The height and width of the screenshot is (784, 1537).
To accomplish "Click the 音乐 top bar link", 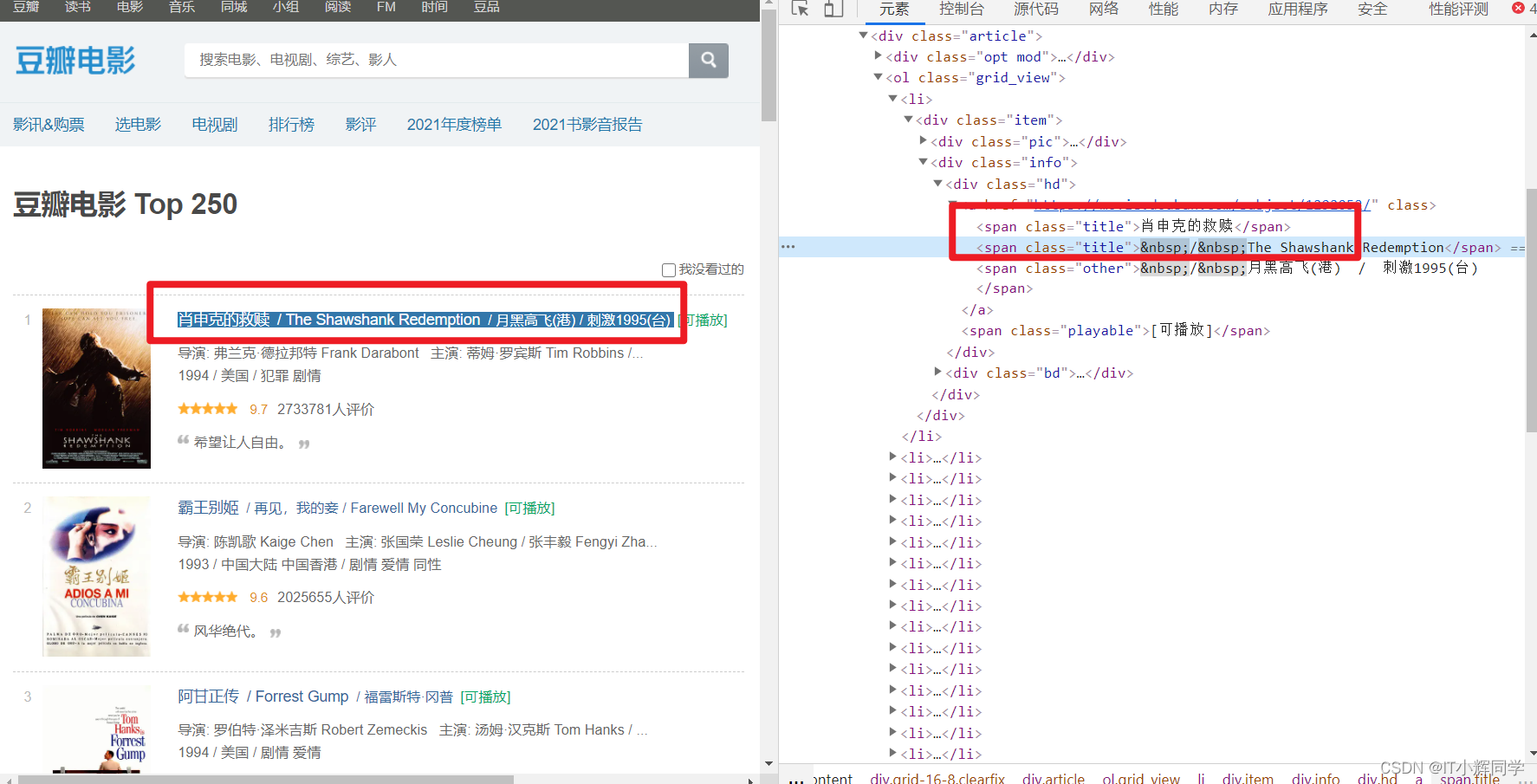I will pos(182,7).
